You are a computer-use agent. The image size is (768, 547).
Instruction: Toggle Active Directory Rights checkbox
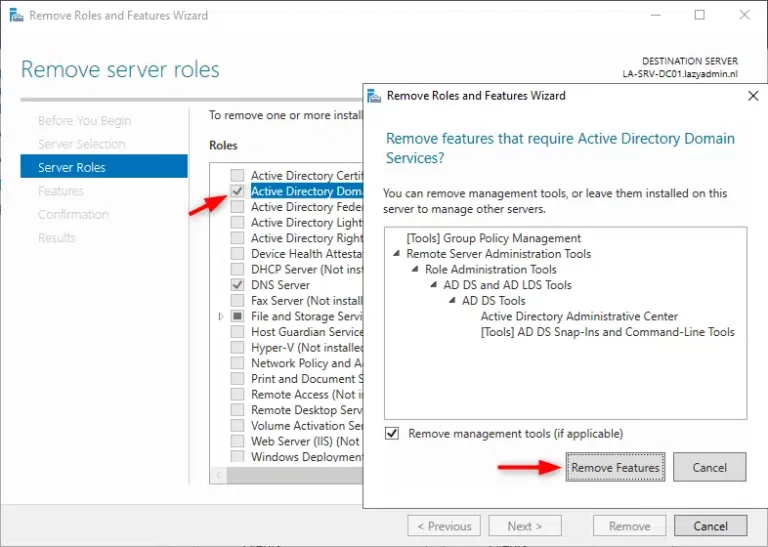click(238, 238)
